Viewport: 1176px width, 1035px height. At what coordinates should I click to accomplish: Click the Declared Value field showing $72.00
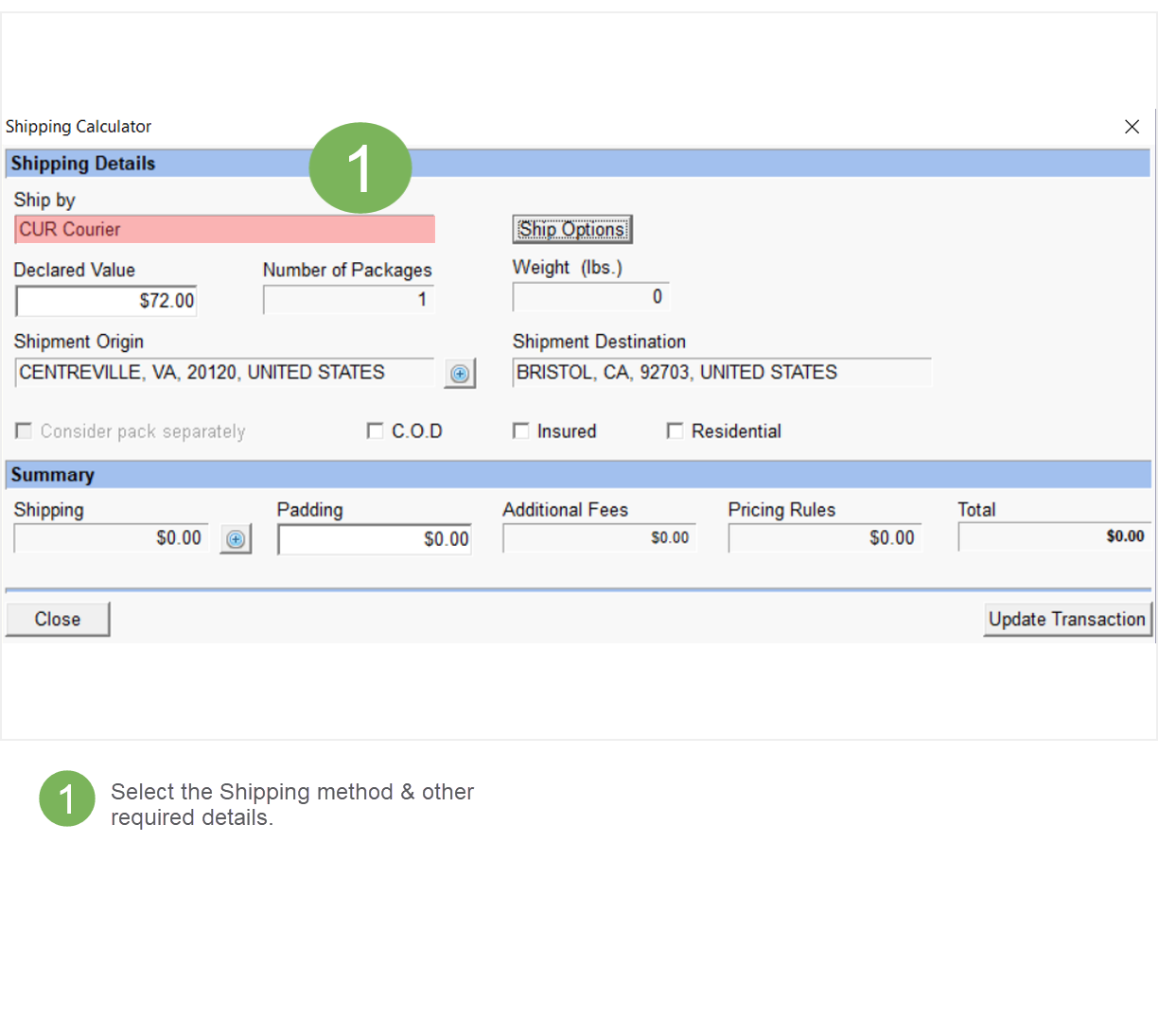[106, 301]
